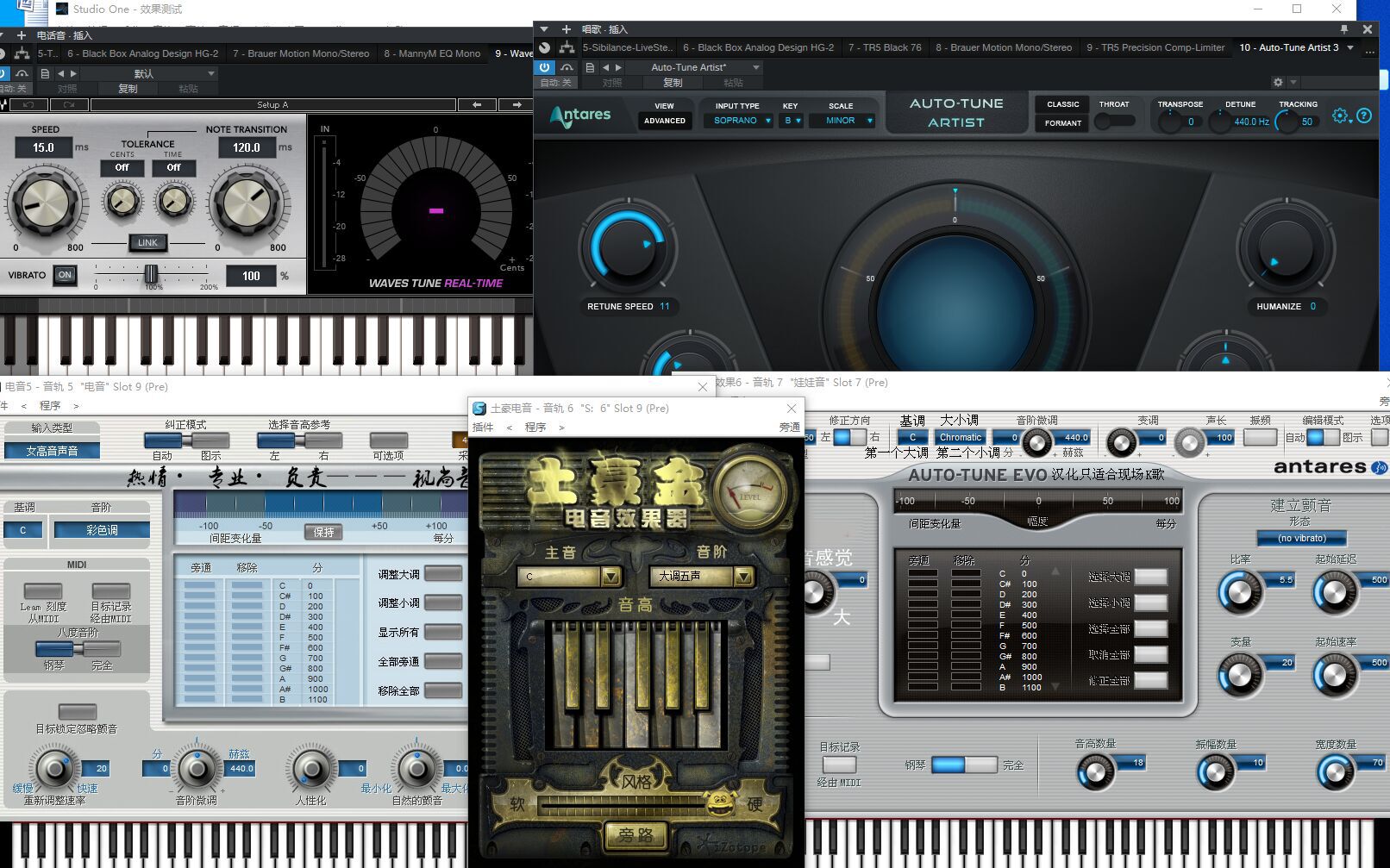Click smiley face on 土豪金 style slider
This screenshot has width=1390, height=868.
[x=719, y=803]
